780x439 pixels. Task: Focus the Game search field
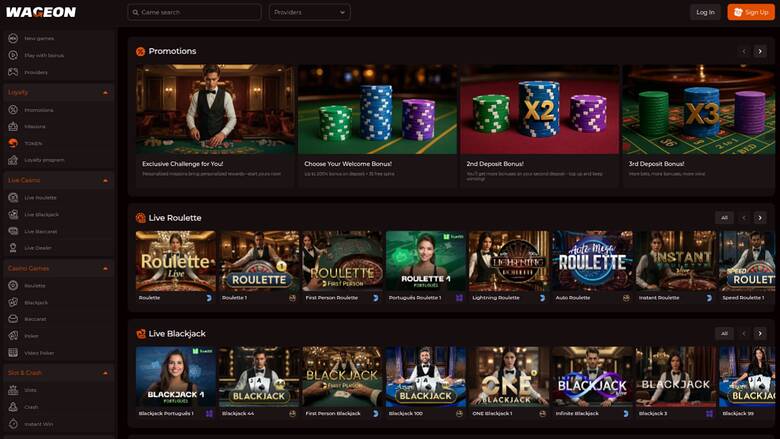[194, 12]
